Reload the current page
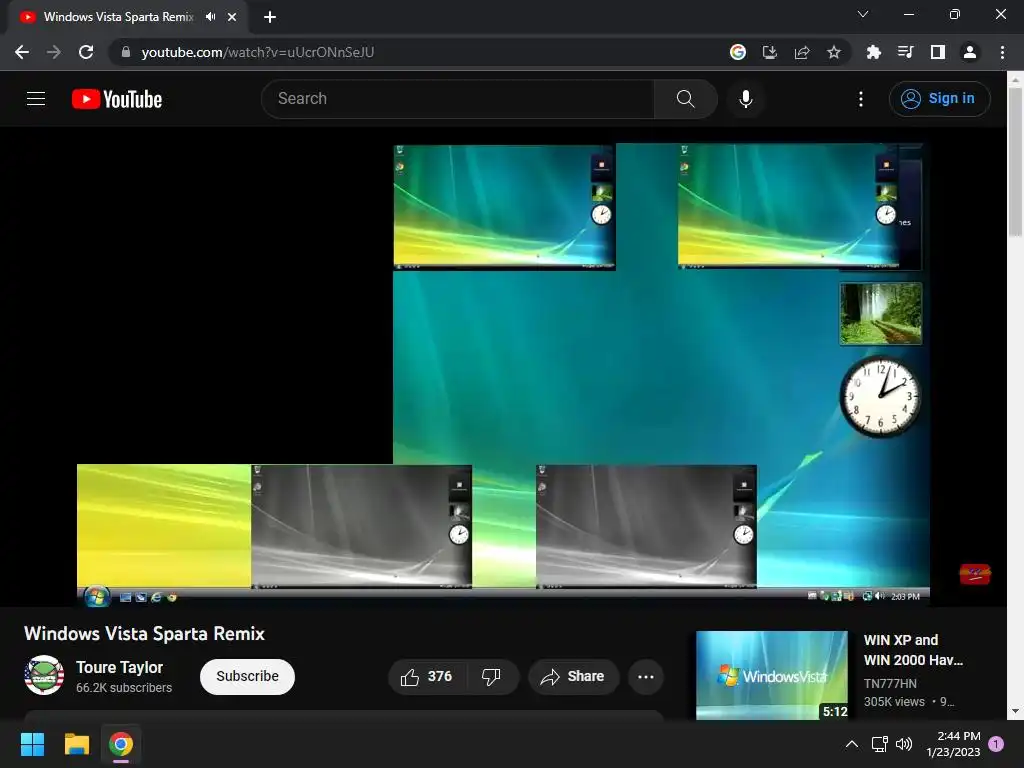Image resolution: width=1024 pixels, height=768 pixels. 86,52
